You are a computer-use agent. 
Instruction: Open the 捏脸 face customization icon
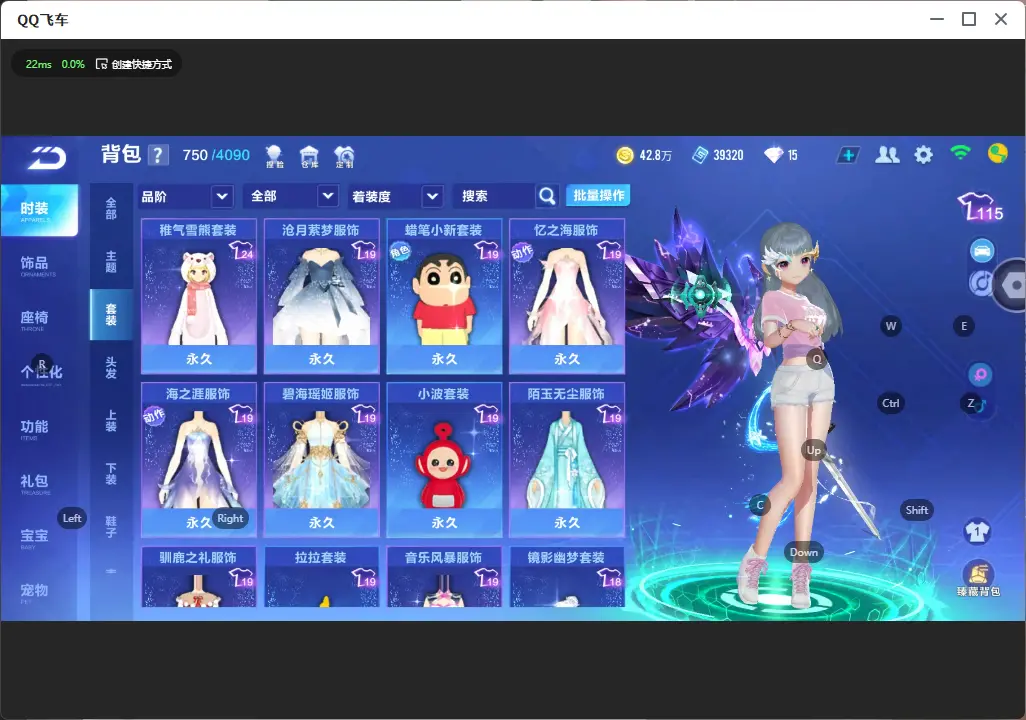pyautogui.click(x=274, y=156)
